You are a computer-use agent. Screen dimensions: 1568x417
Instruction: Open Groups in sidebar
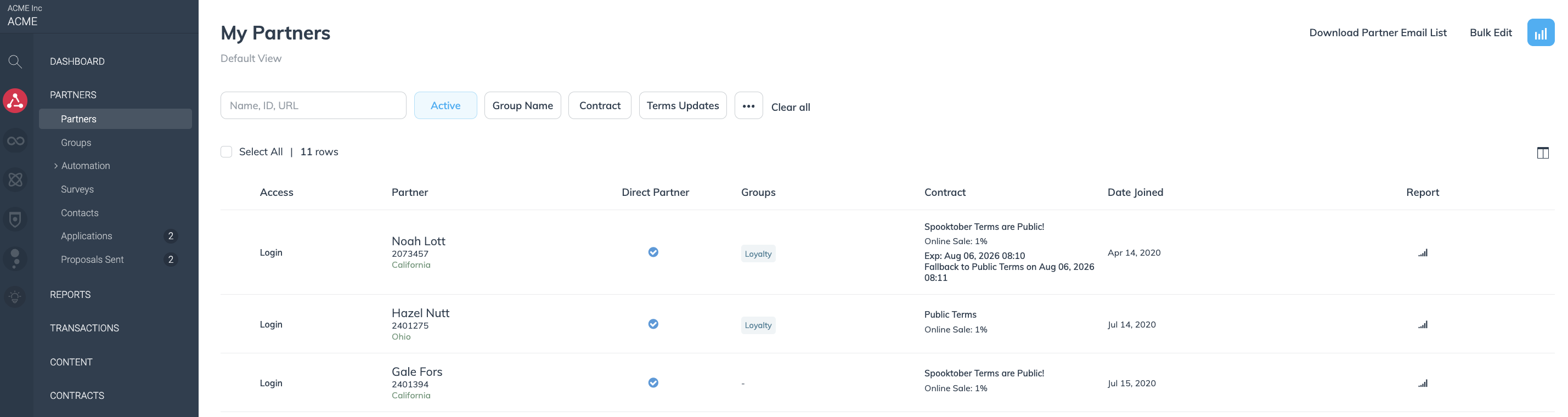76,143
